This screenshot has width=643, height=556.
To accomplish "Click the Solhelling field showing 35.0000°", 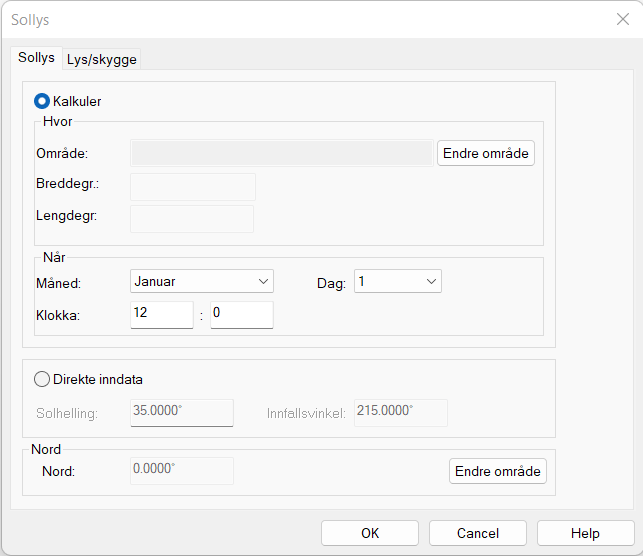I will click(x=181, y=412).
